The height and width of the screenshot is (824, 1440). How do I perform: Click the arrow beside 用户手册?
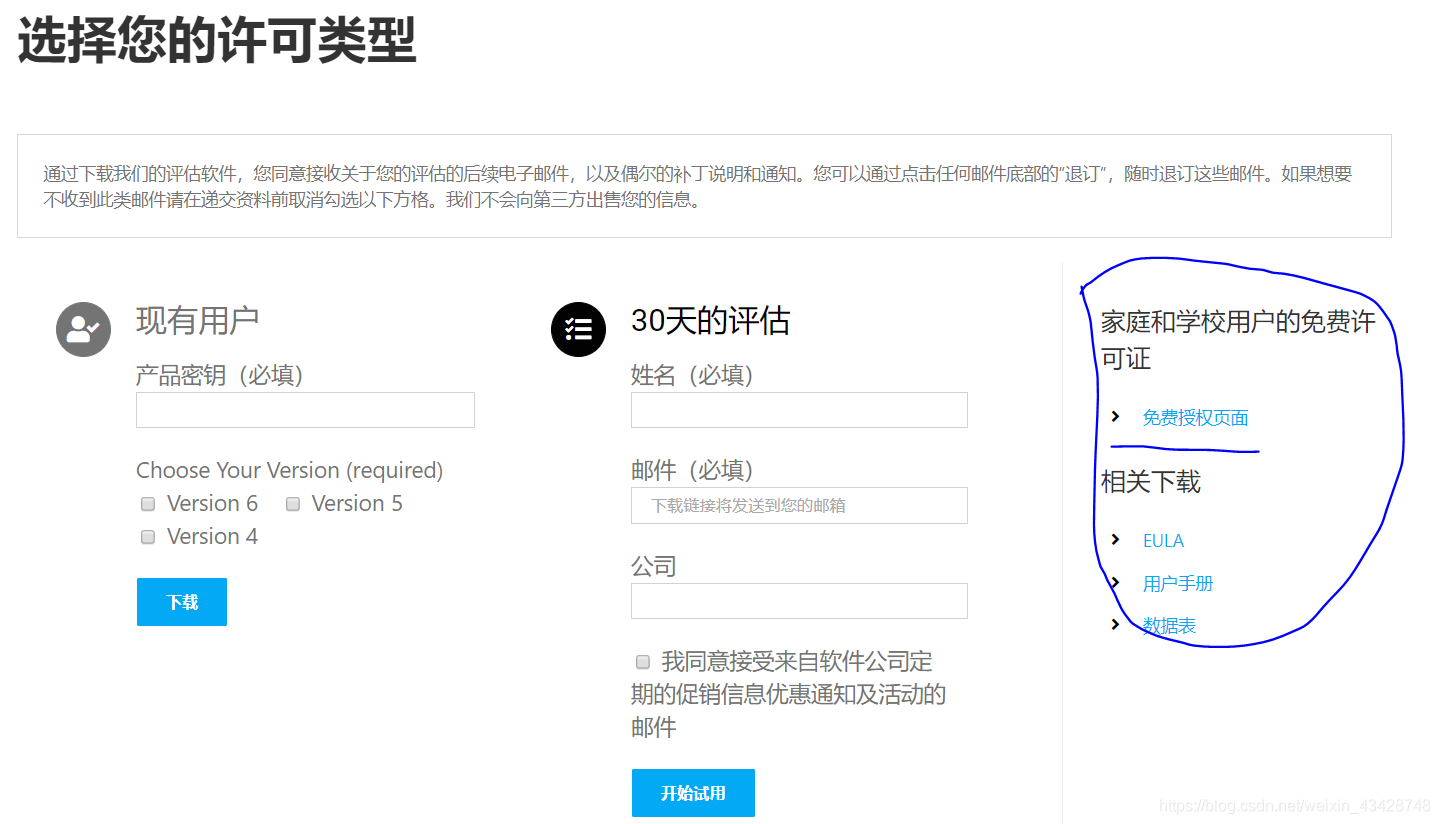pyautogui.click(x=1116, y=582)
